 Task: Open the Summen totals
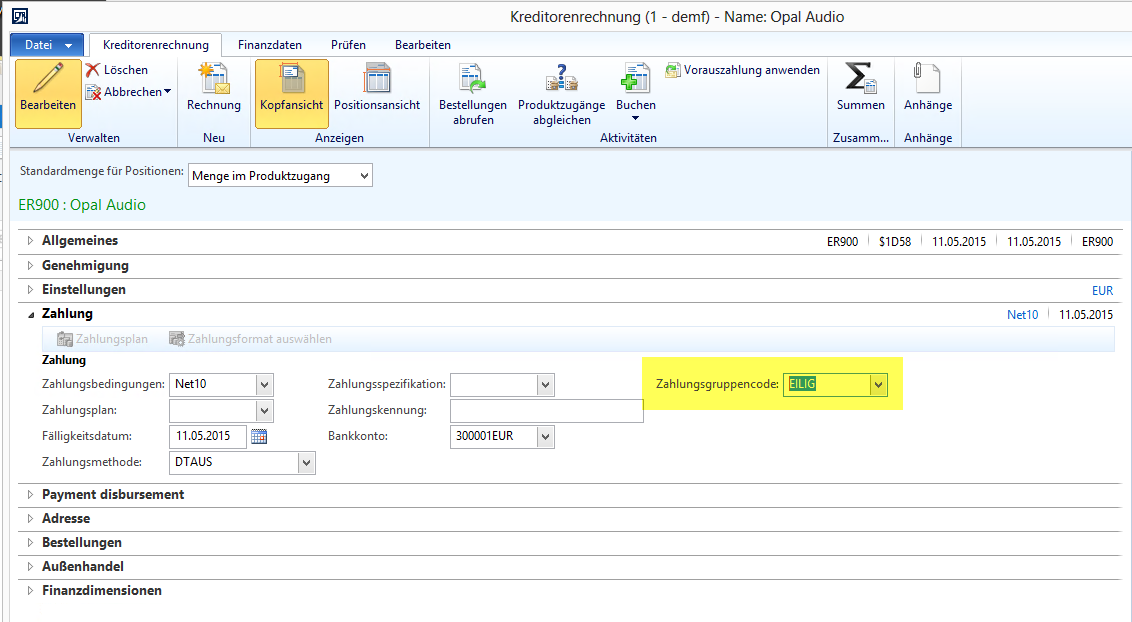coord(859,80)
